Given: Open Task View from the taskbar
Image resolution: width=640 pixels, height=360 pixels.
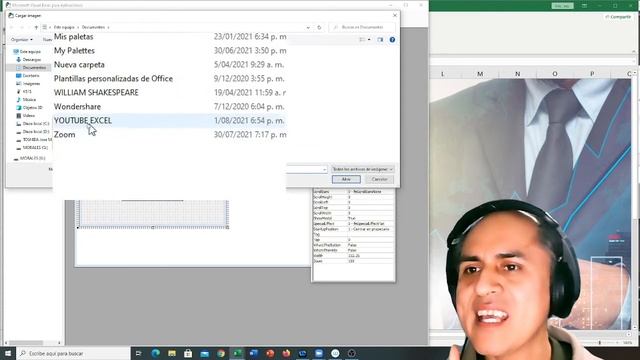Looking at the screenshot, I should 138,353.
